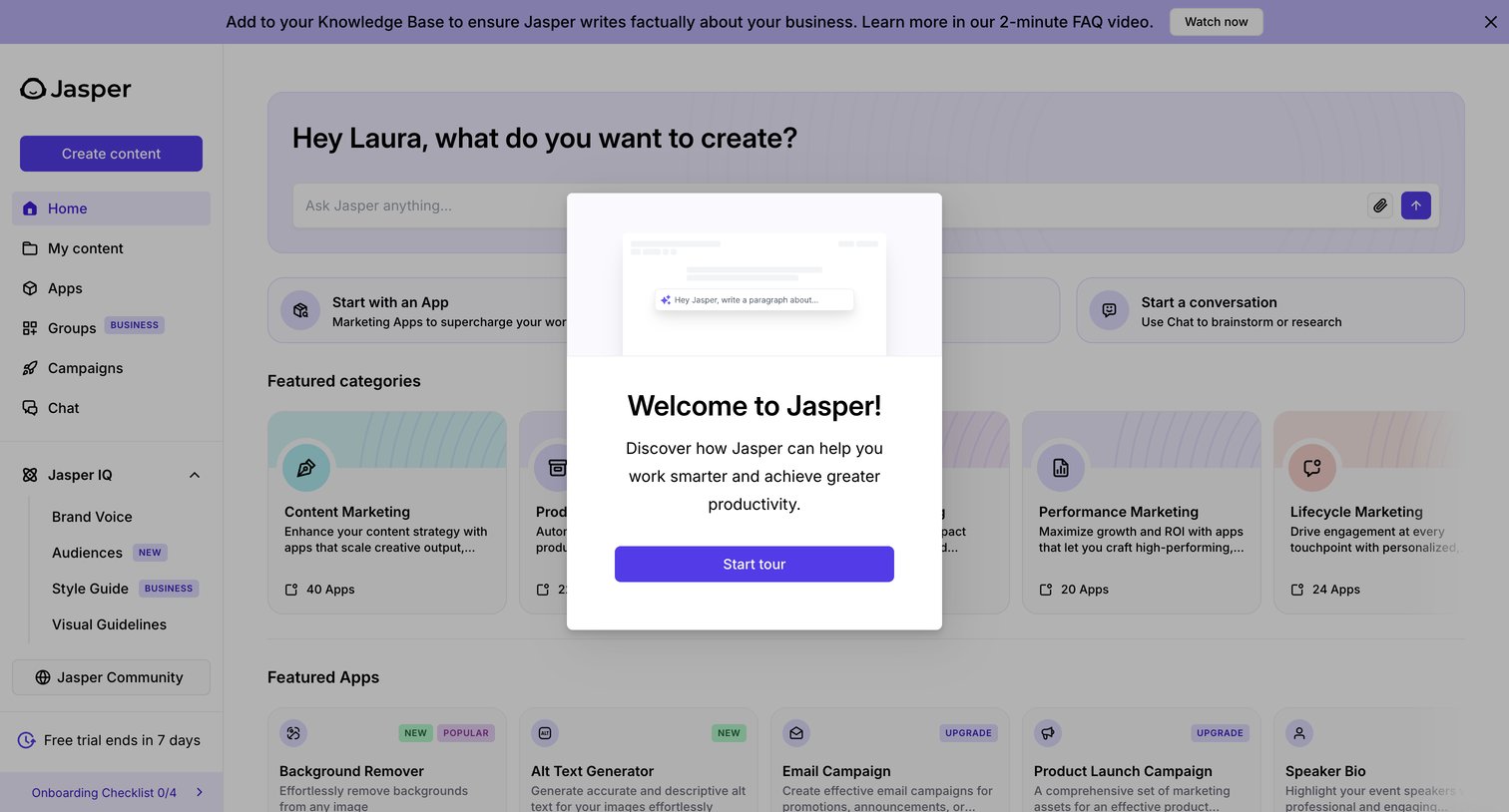This screenshot has width=1509, height=812.
Task: Click the Speaker Bio person icon
Action: click(1299, 733)
